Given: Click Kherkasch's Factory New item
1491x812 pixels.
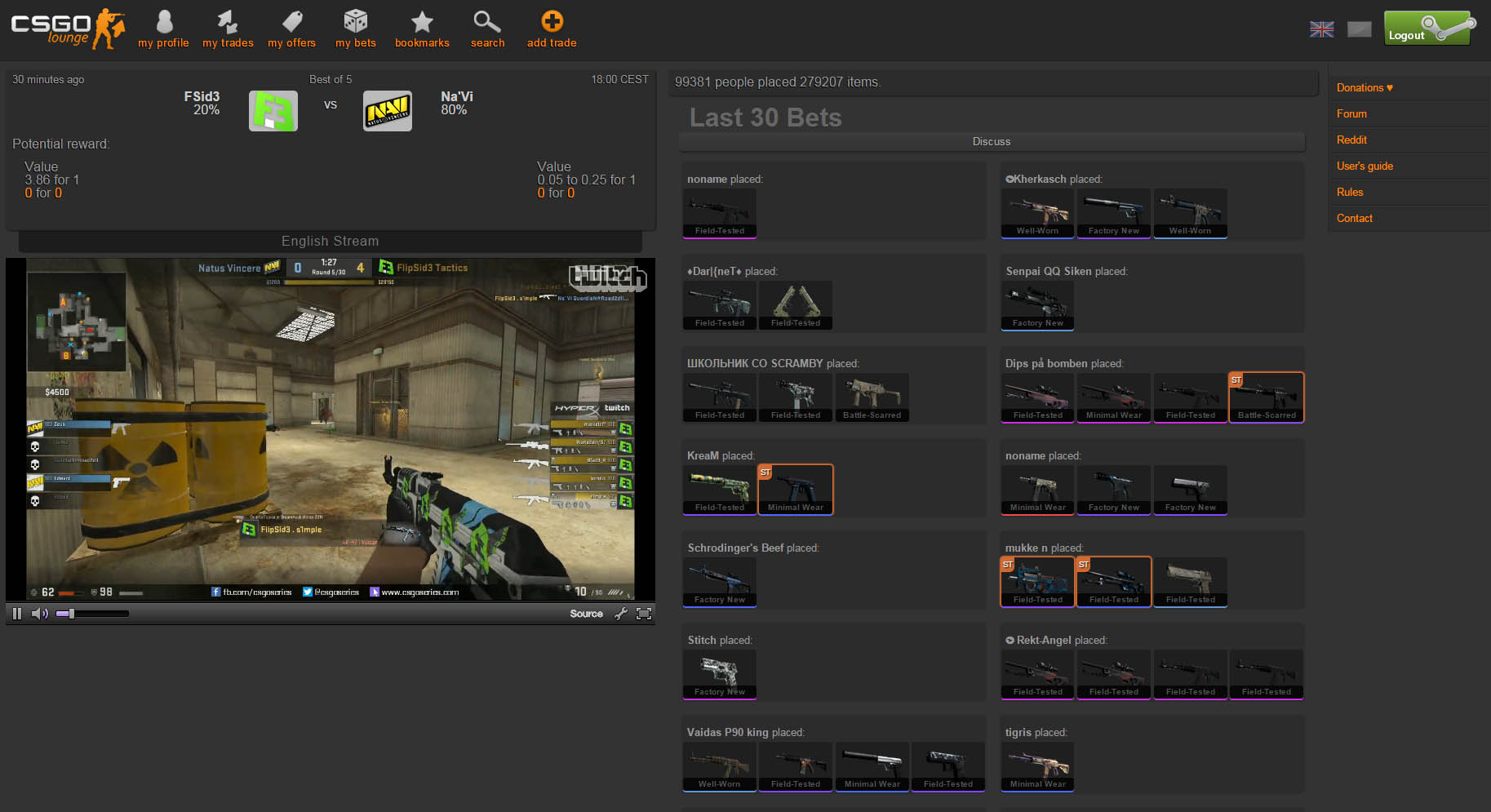Looking at the screenshot, I should pos(1114,213).
